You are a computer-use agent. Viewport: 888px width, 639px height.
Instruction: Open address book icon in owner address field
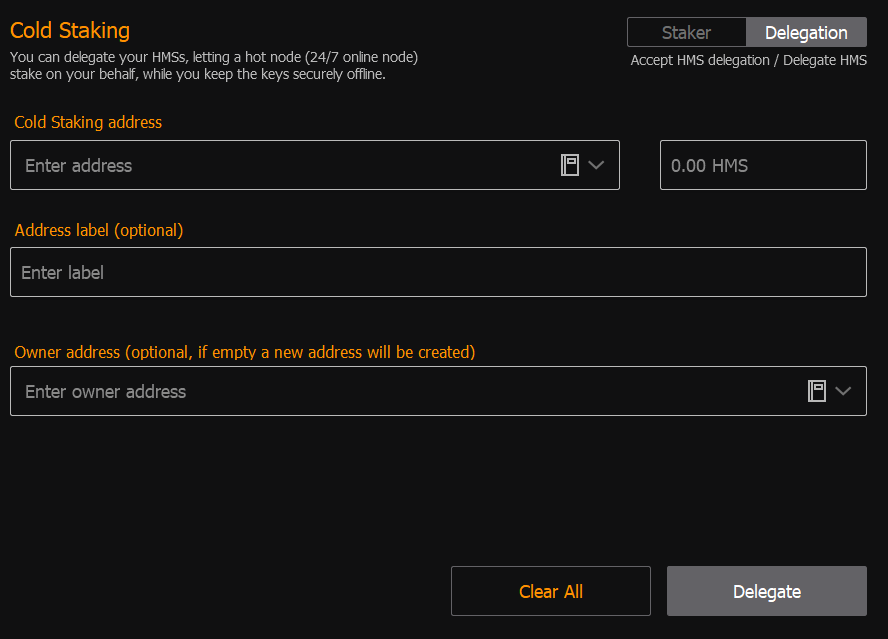[817, 391]
